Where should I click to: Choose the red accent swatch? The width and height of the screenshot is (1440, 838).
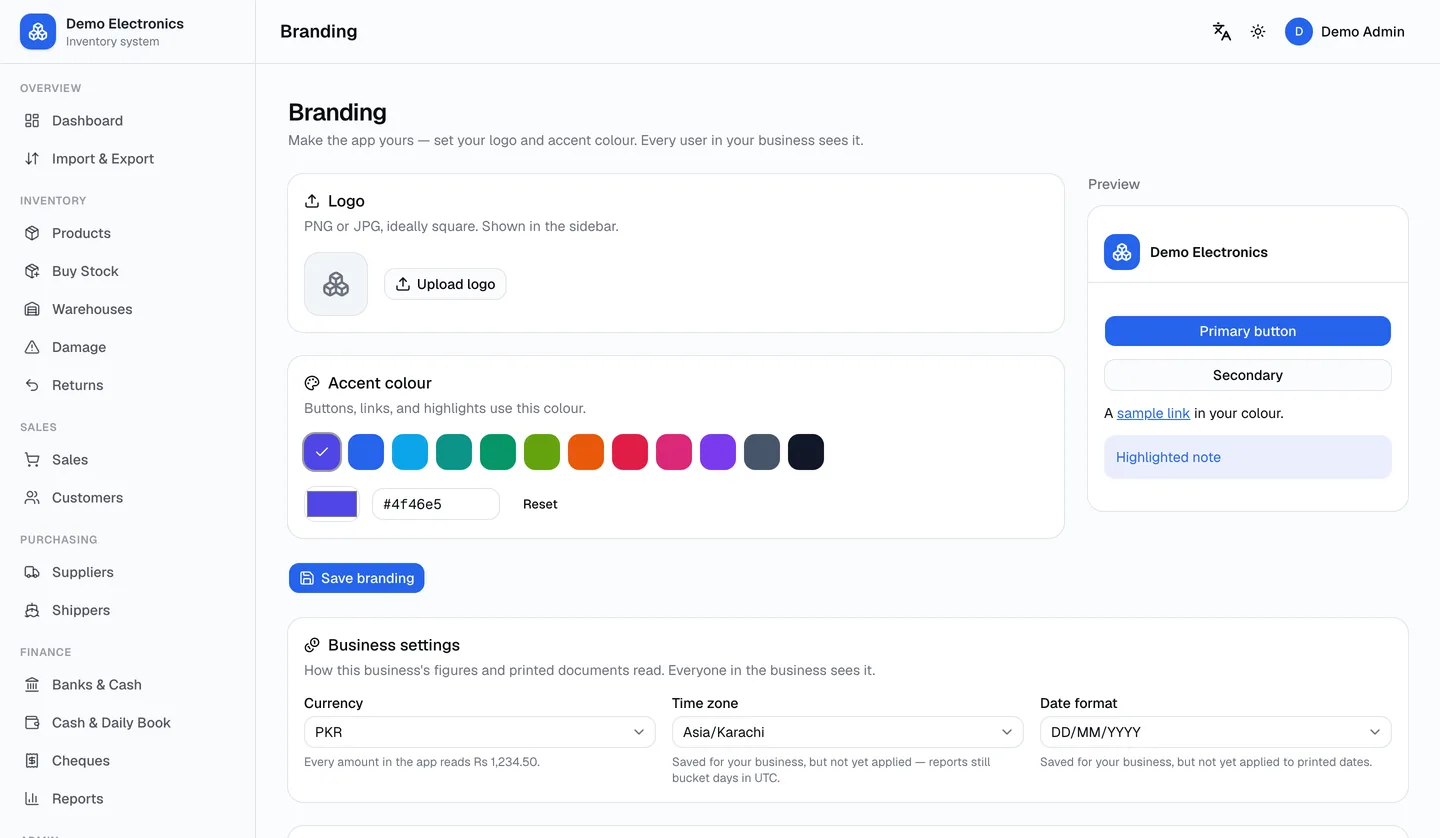[630, 452]
